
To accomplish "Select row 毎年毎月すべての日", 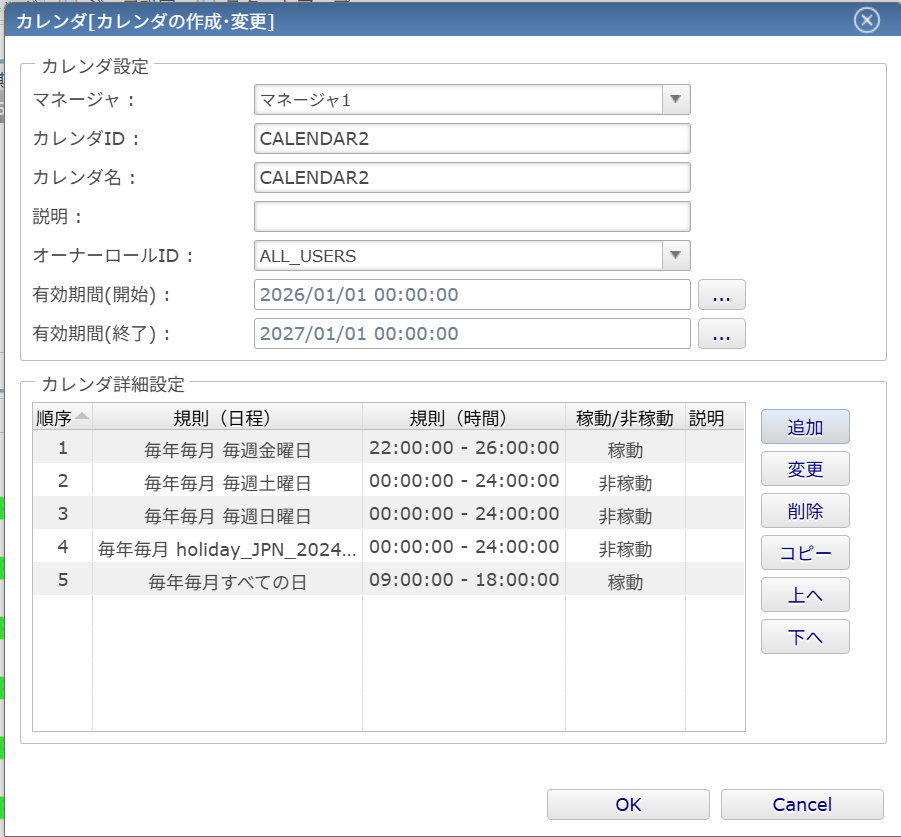I will (x=388, y=580).
